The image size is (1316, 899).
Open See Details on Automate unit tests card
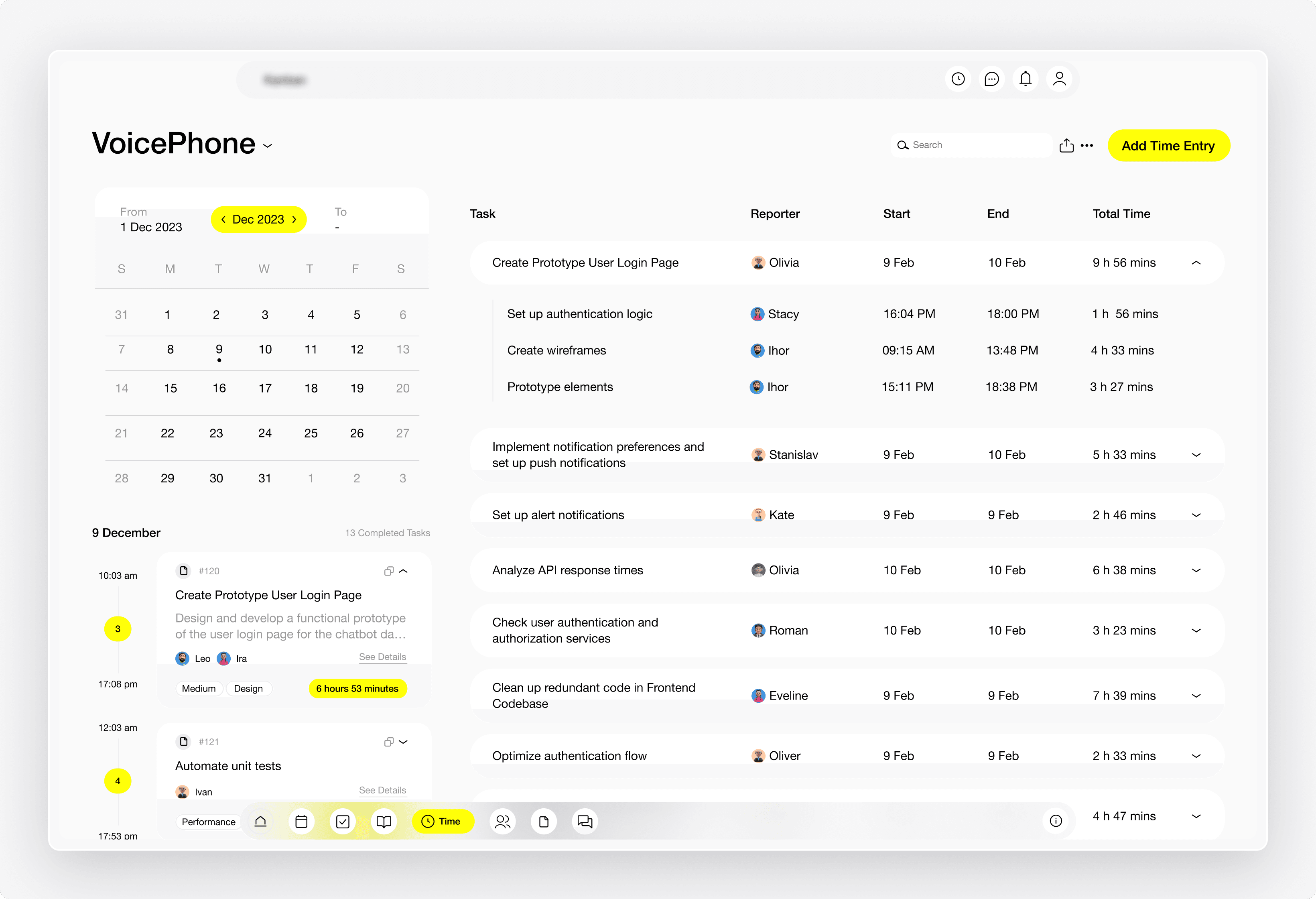(382, 790)
